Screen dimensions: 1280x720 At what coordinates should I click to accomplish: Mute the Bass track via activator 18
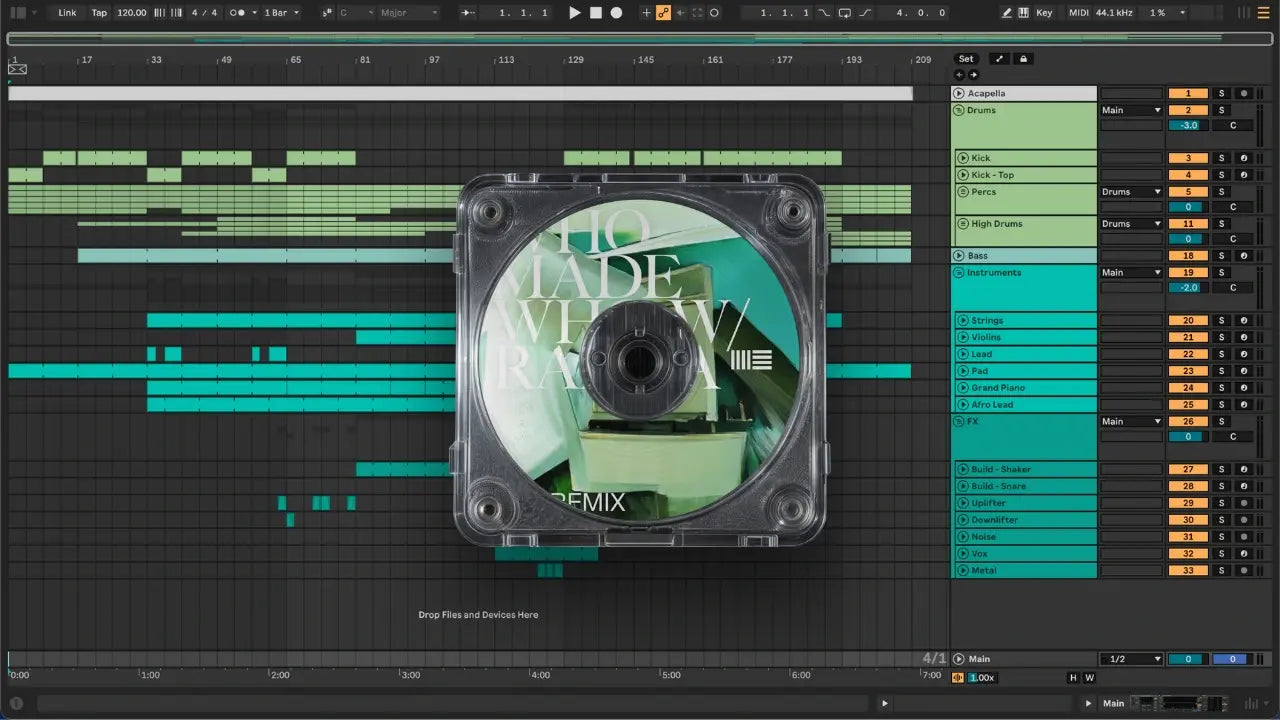tap(1188, 256)
